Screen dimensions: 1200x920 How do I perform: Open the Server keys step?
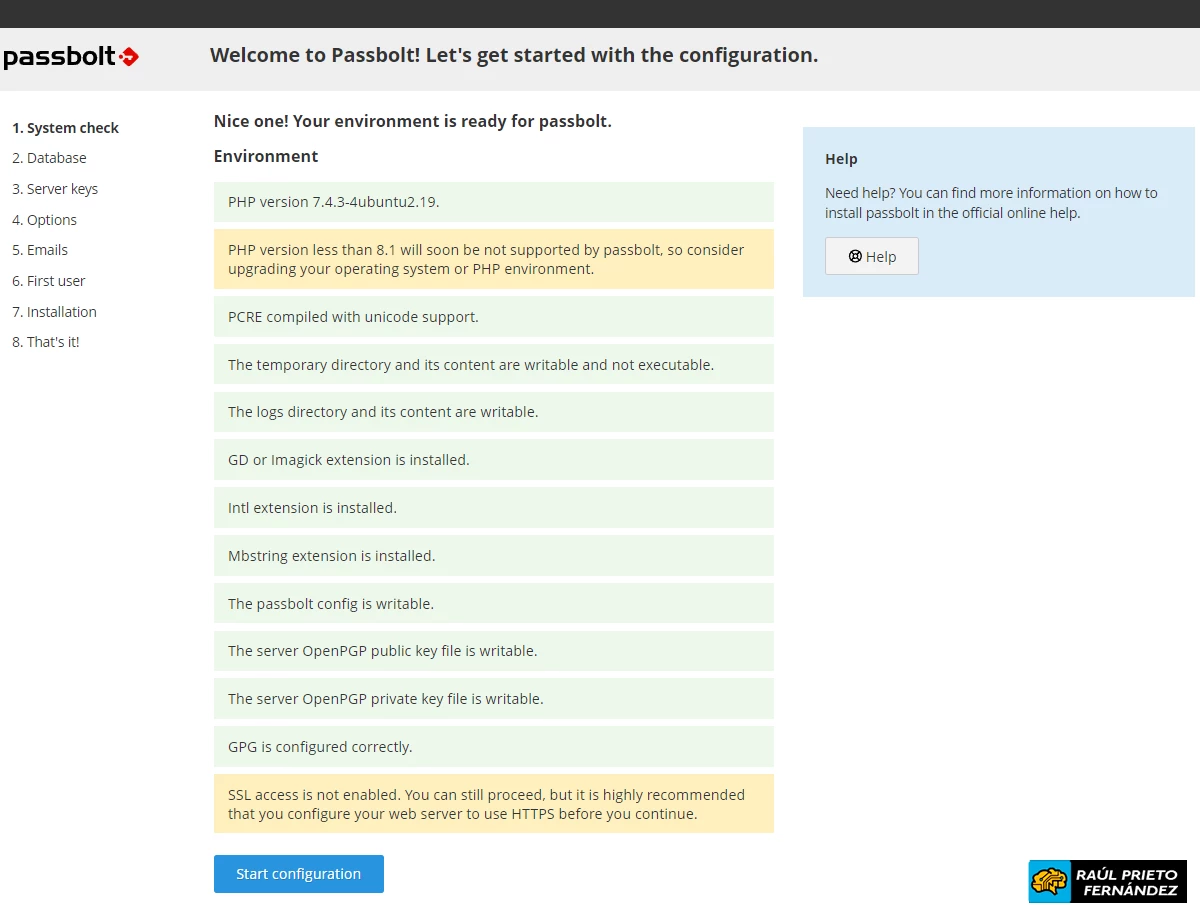coord(55,189)
